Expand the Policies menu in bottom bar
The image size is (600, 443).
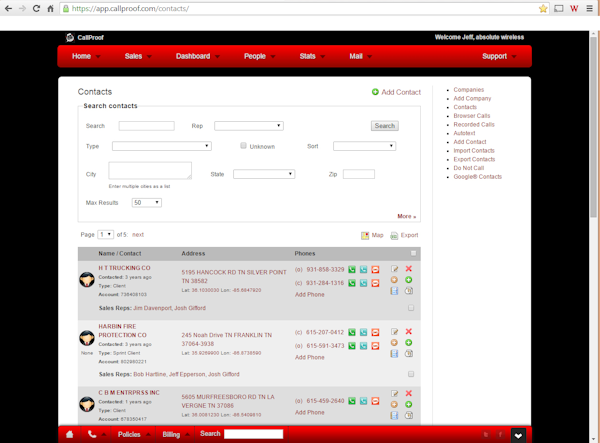(x=134, y=434)
